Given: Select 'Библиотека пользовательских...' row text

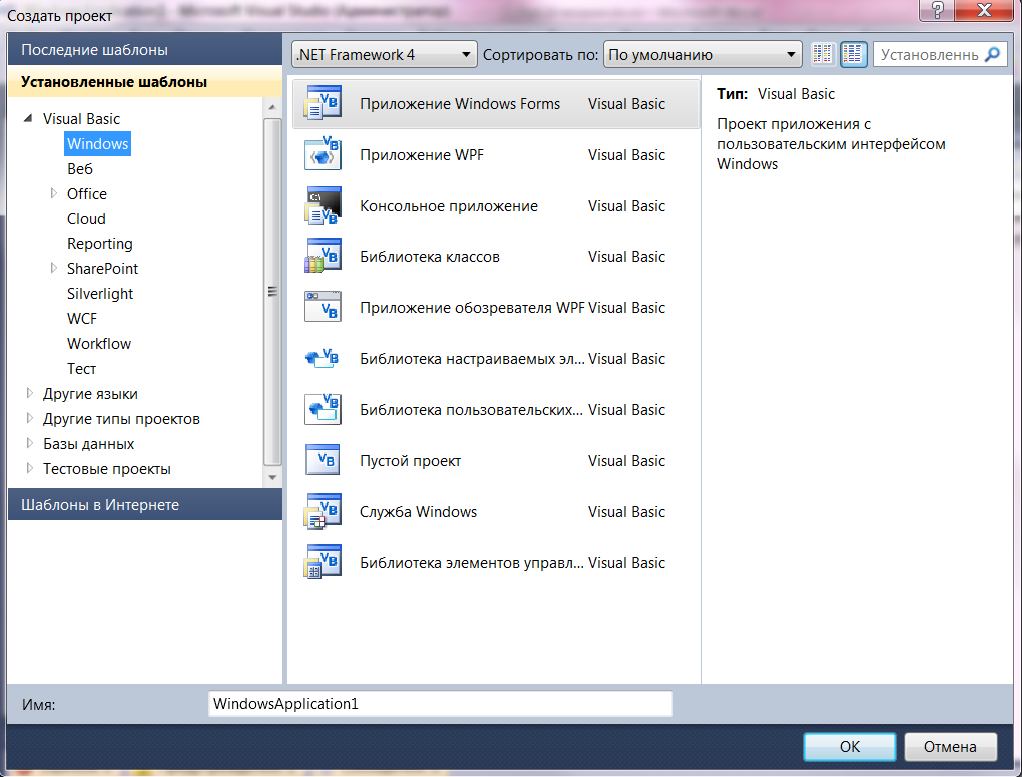Looking at the screenshot, I should click(472, 409).
